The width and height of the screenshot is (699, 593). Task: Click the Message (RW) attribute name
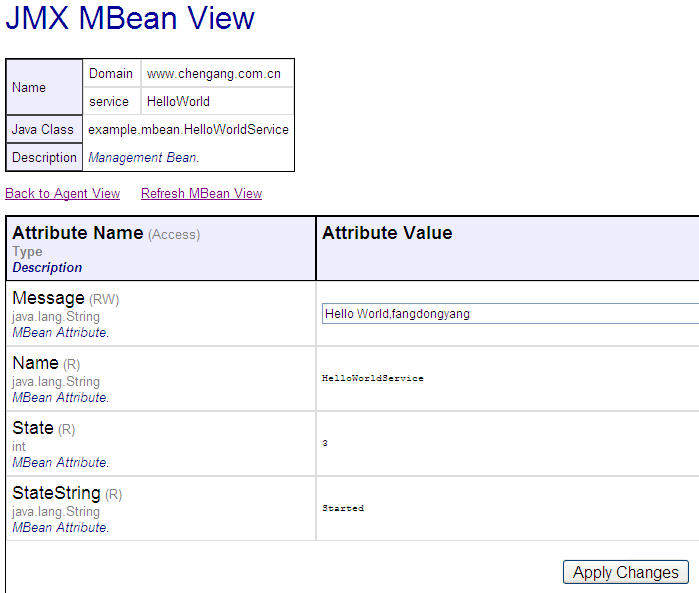point(66,298)
